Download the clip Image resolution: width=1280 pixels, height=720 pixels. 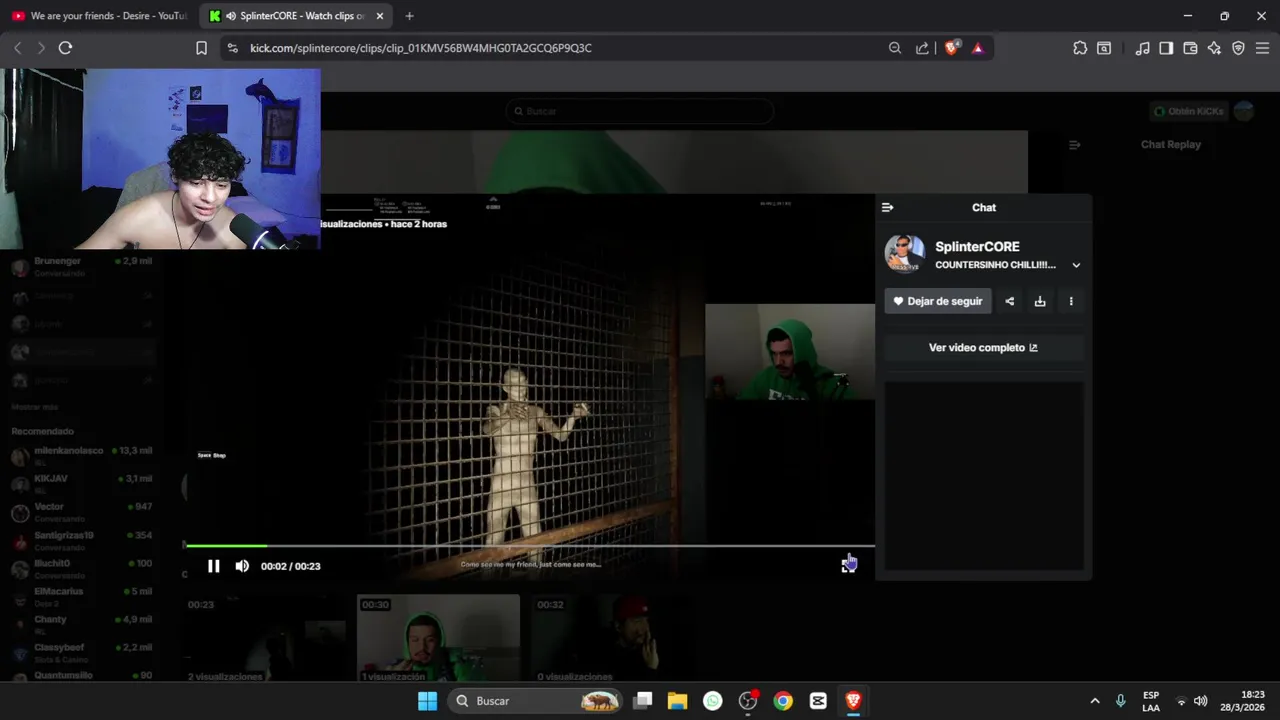[x=1040, y=301]
